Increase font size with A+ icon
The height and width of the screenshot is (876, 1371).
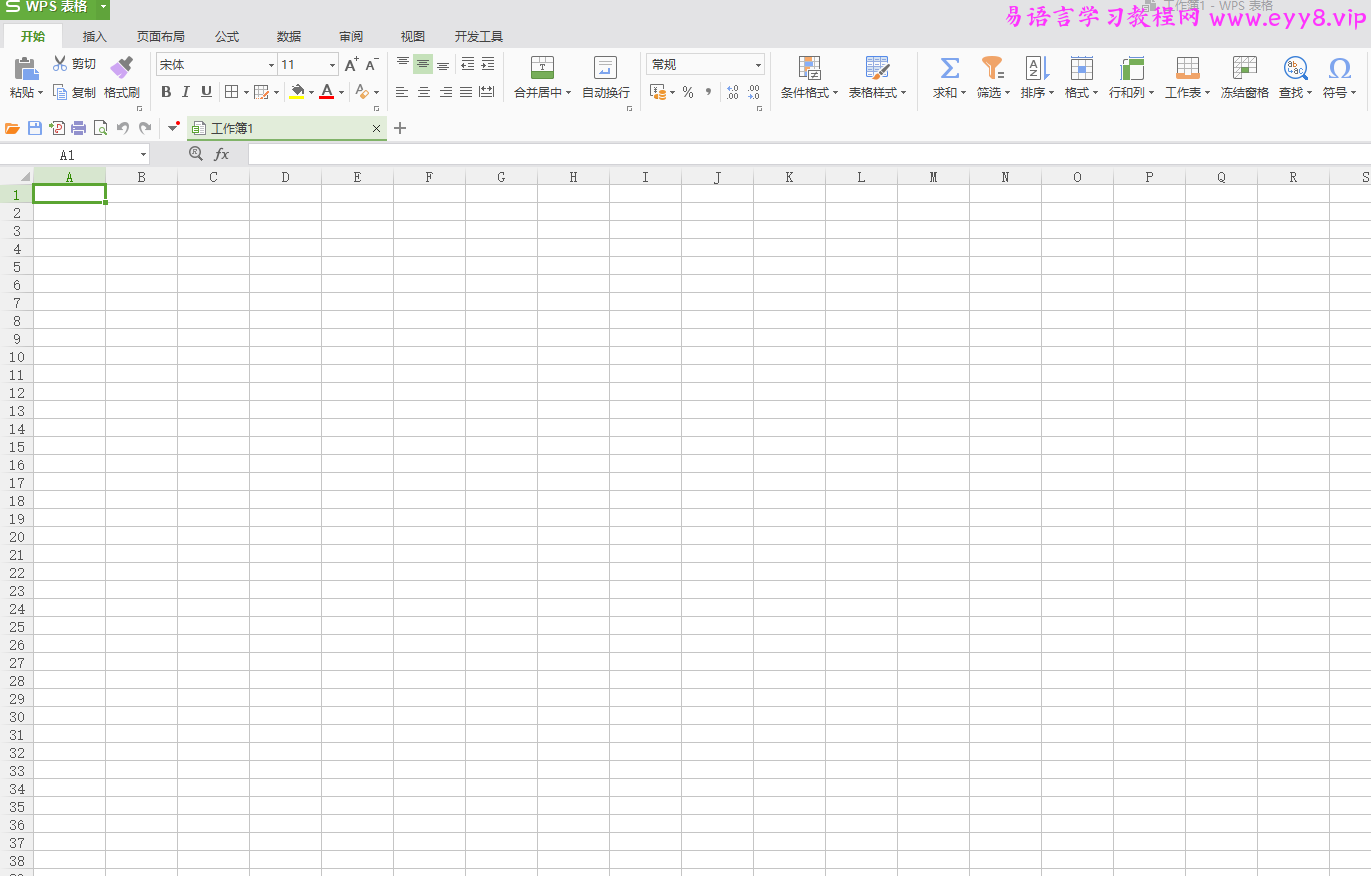351,64
